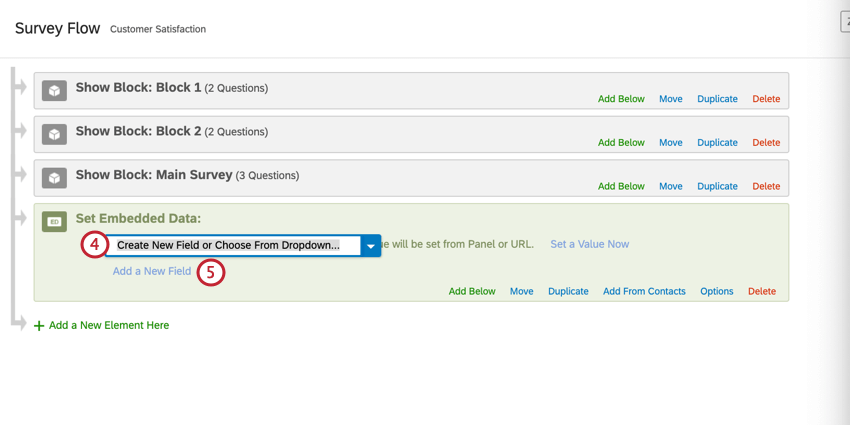Viewport: 850px width, 425px height.
Task: Click the Set Embedded Data element icon
Action: click(54, 221)
